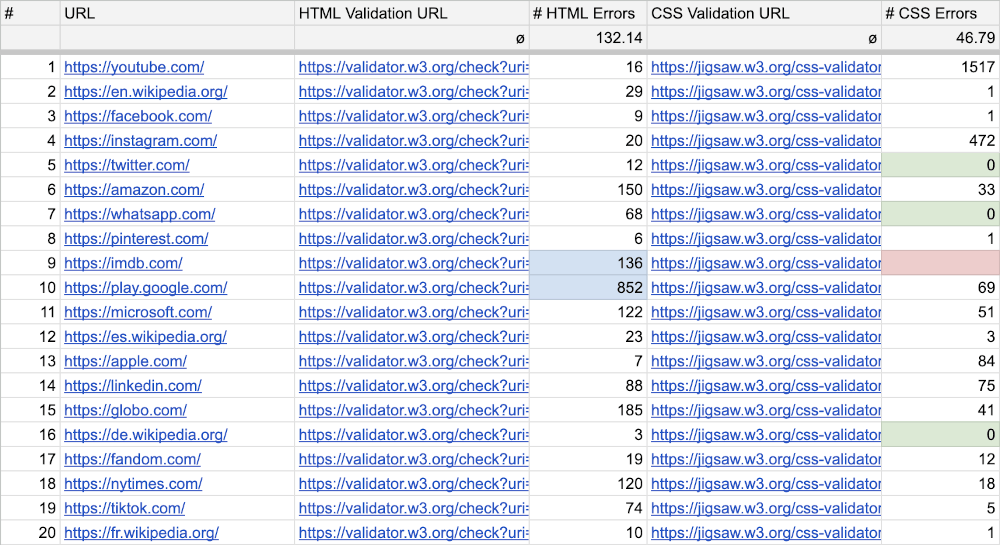Open the https://tiktok.com/ link
1000x545 pixels.
pyautogui.click(x=124, y=509)
